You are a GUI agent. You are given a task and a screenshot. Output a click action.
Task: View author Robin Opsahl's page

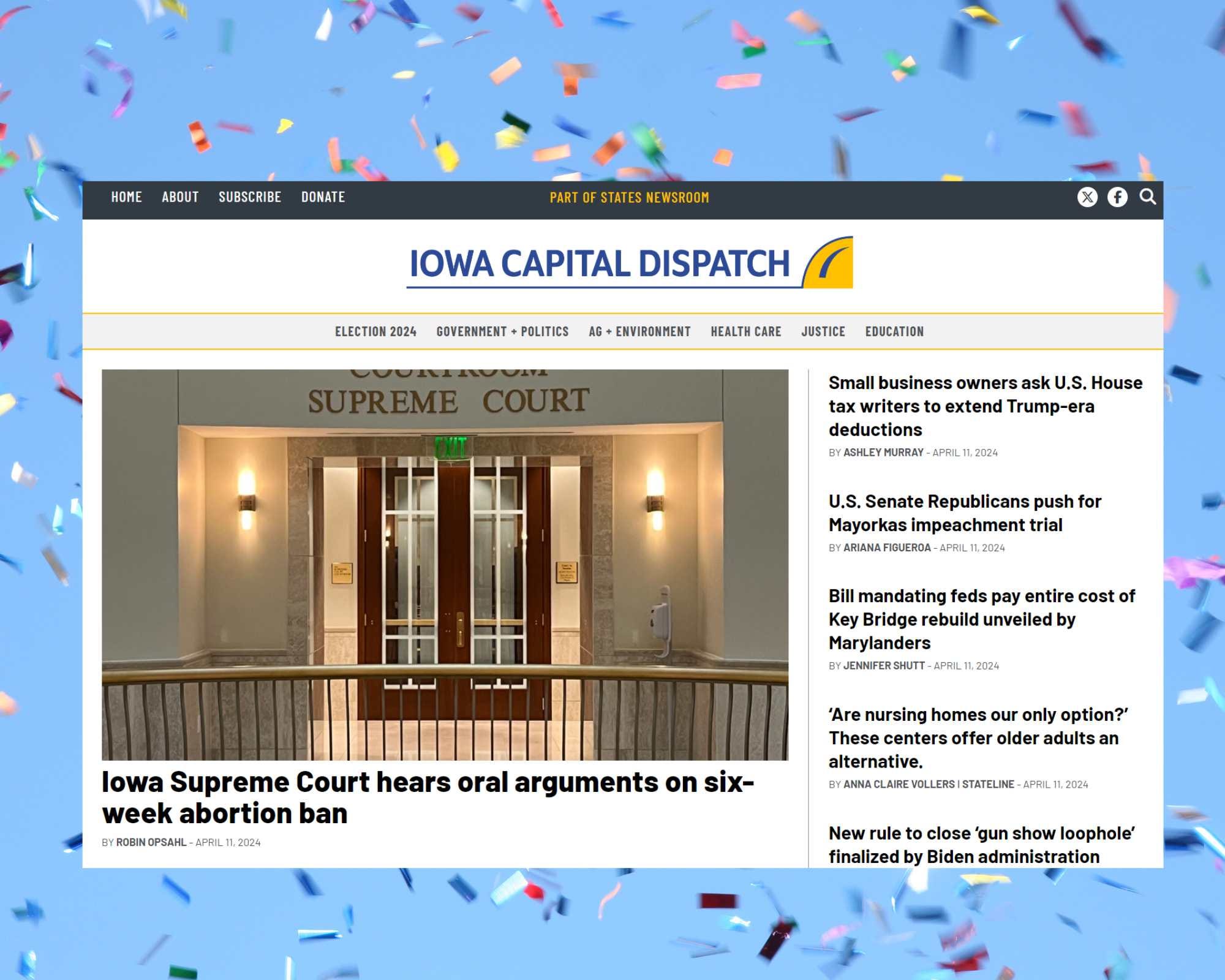pos(151,843)
